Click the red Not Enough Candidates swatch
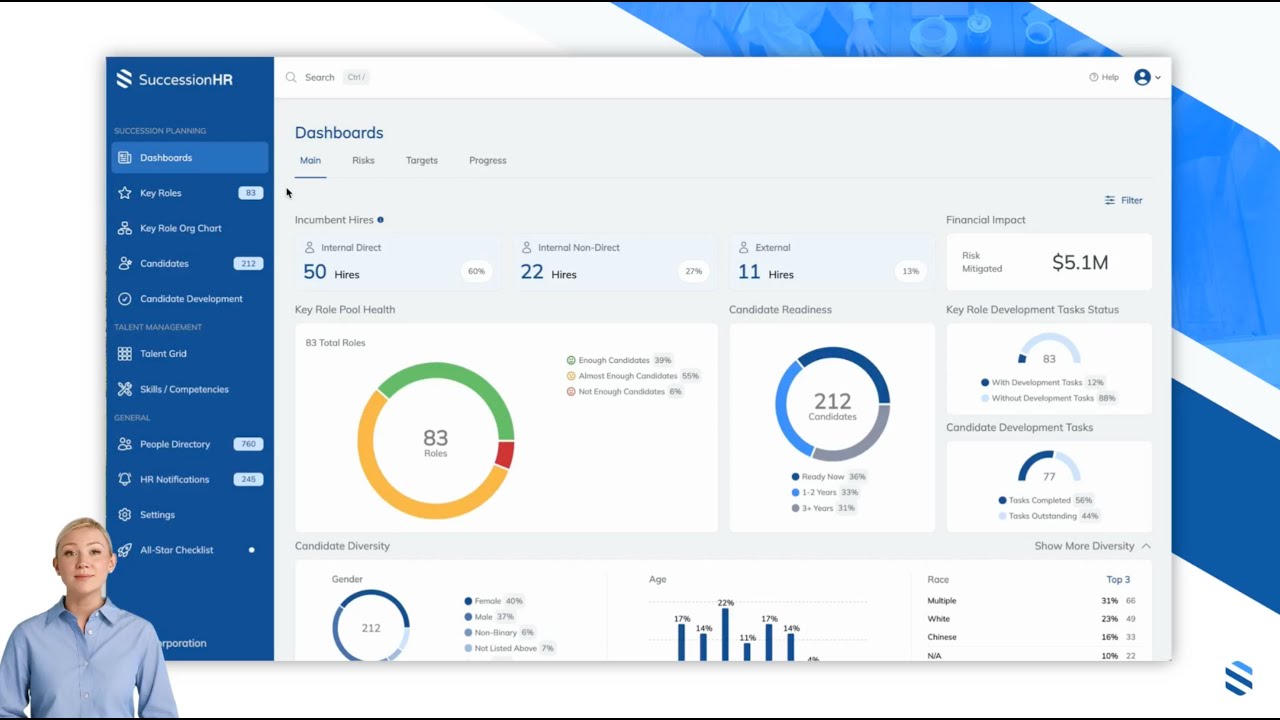Viewport: 1280px width, 720px height. tap(571, 392)
